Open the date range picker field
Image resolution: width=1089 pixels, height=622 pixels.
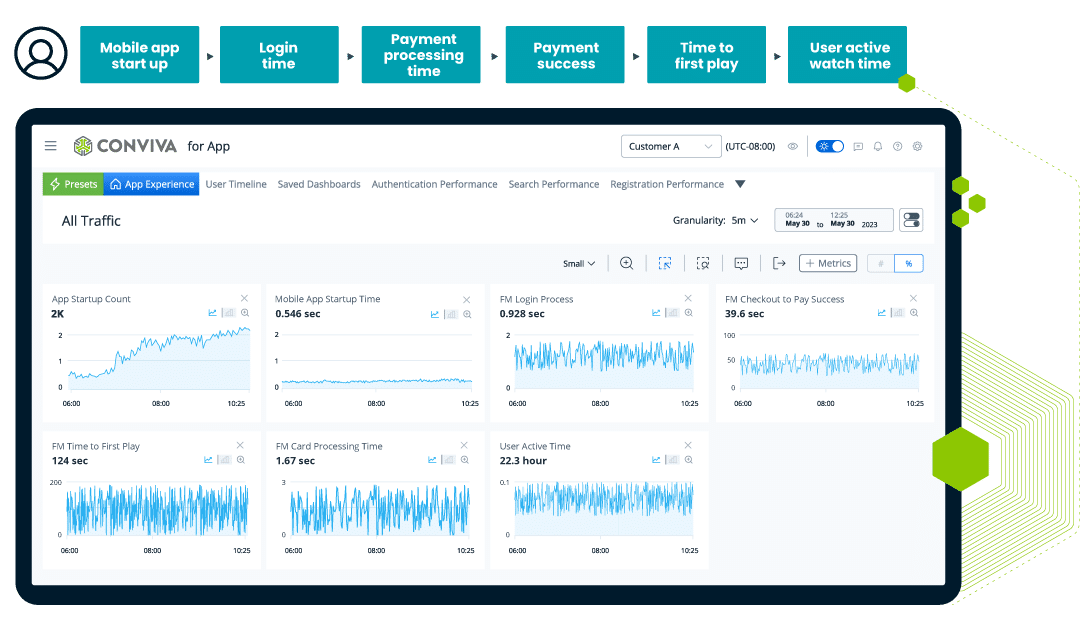point(834,220)
